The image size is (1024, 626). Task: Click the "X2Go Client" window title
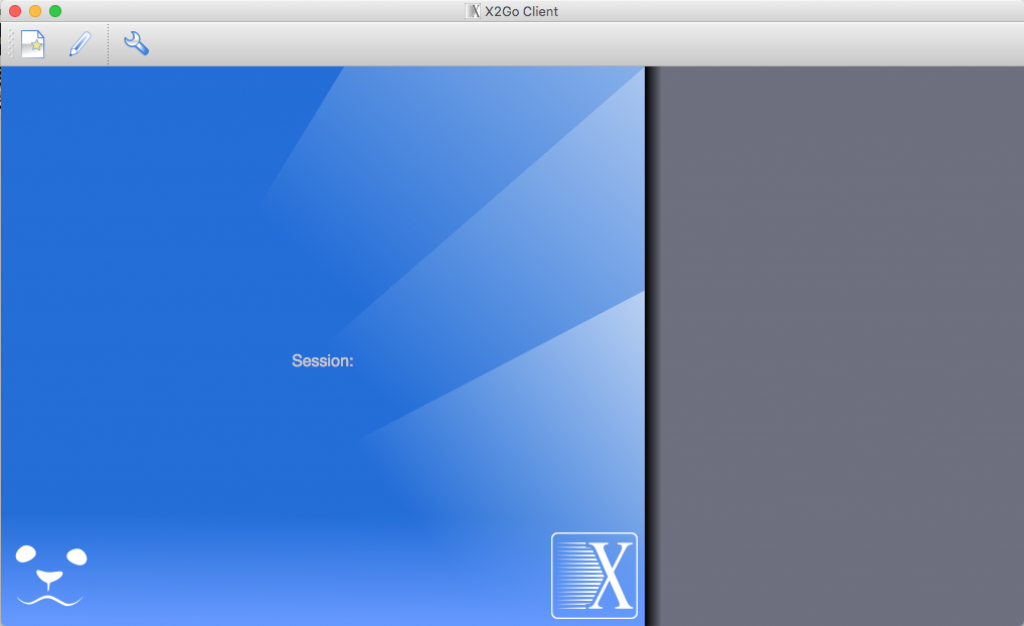521,11
